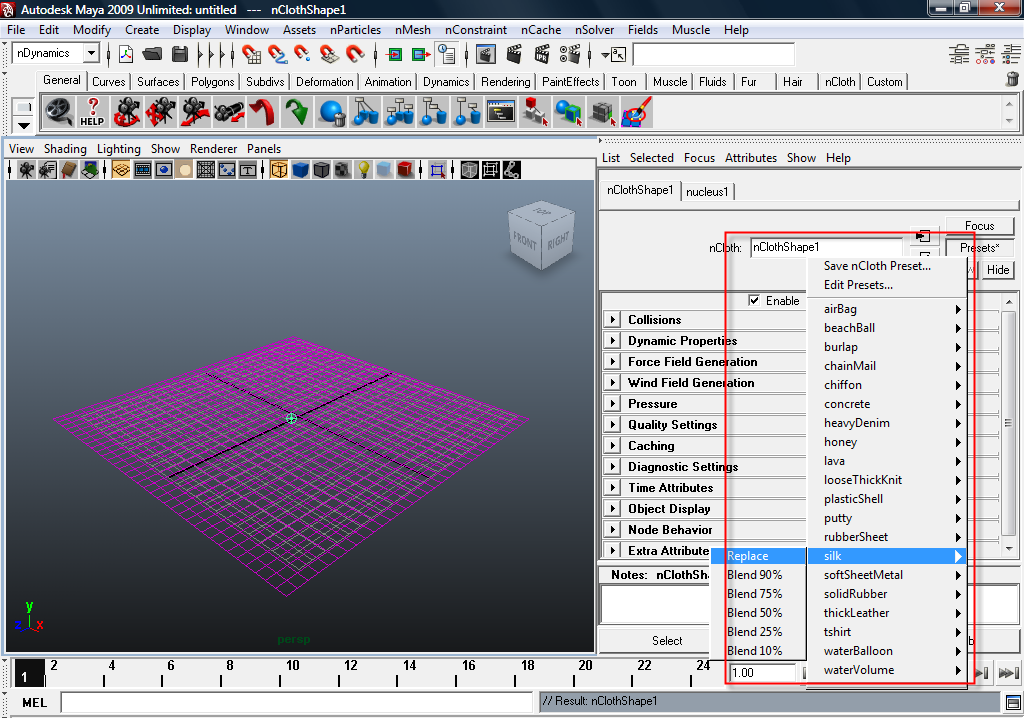Expand the Object Display section

coord(612,508)
